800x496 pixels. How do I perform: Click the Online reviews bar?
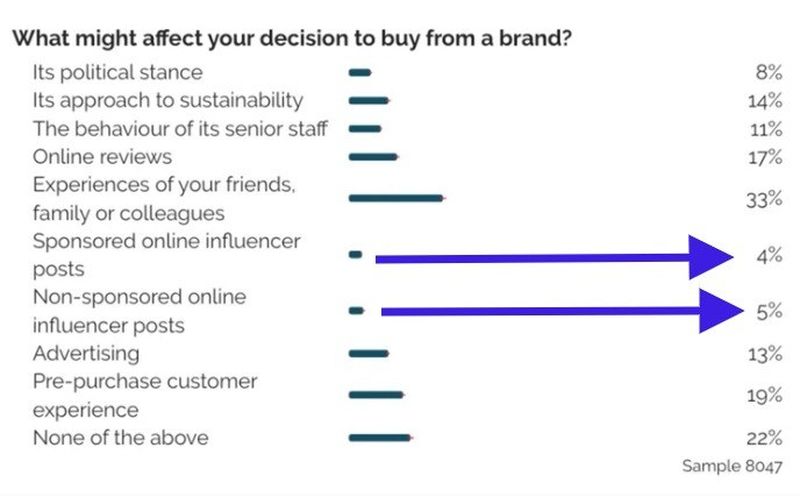click(373, 157)
